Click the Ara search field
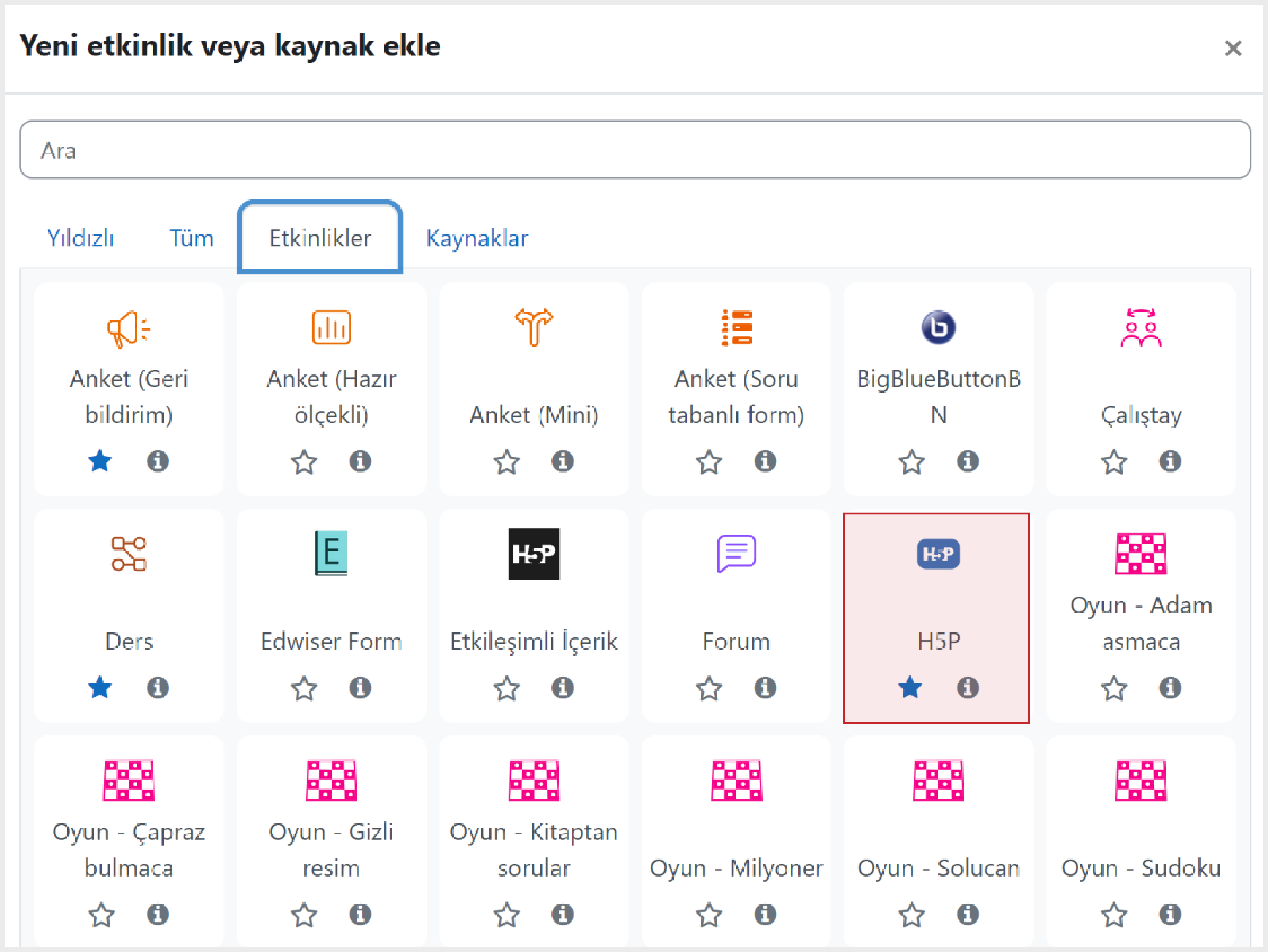The width and height of the screenshot is (1268, 952). coord(635,150)
